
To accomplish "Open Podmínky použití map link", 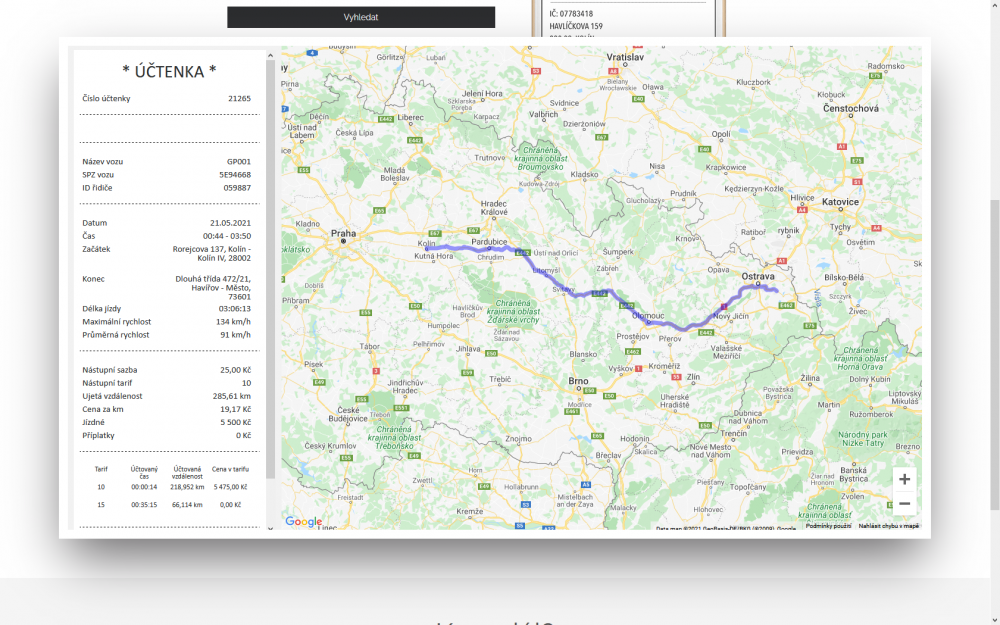I will coord(828,526).
